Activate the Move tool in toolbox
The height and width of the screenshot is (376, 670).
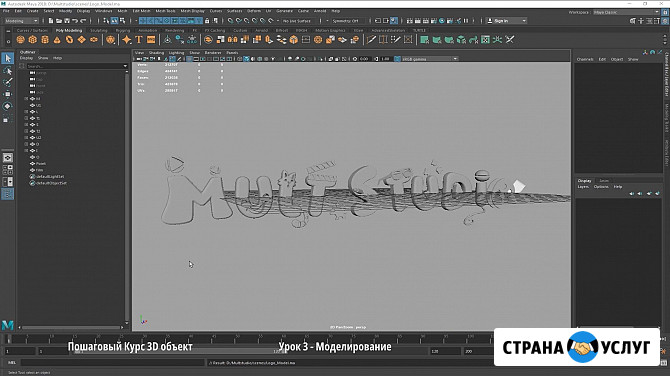(x=8, y=94)
